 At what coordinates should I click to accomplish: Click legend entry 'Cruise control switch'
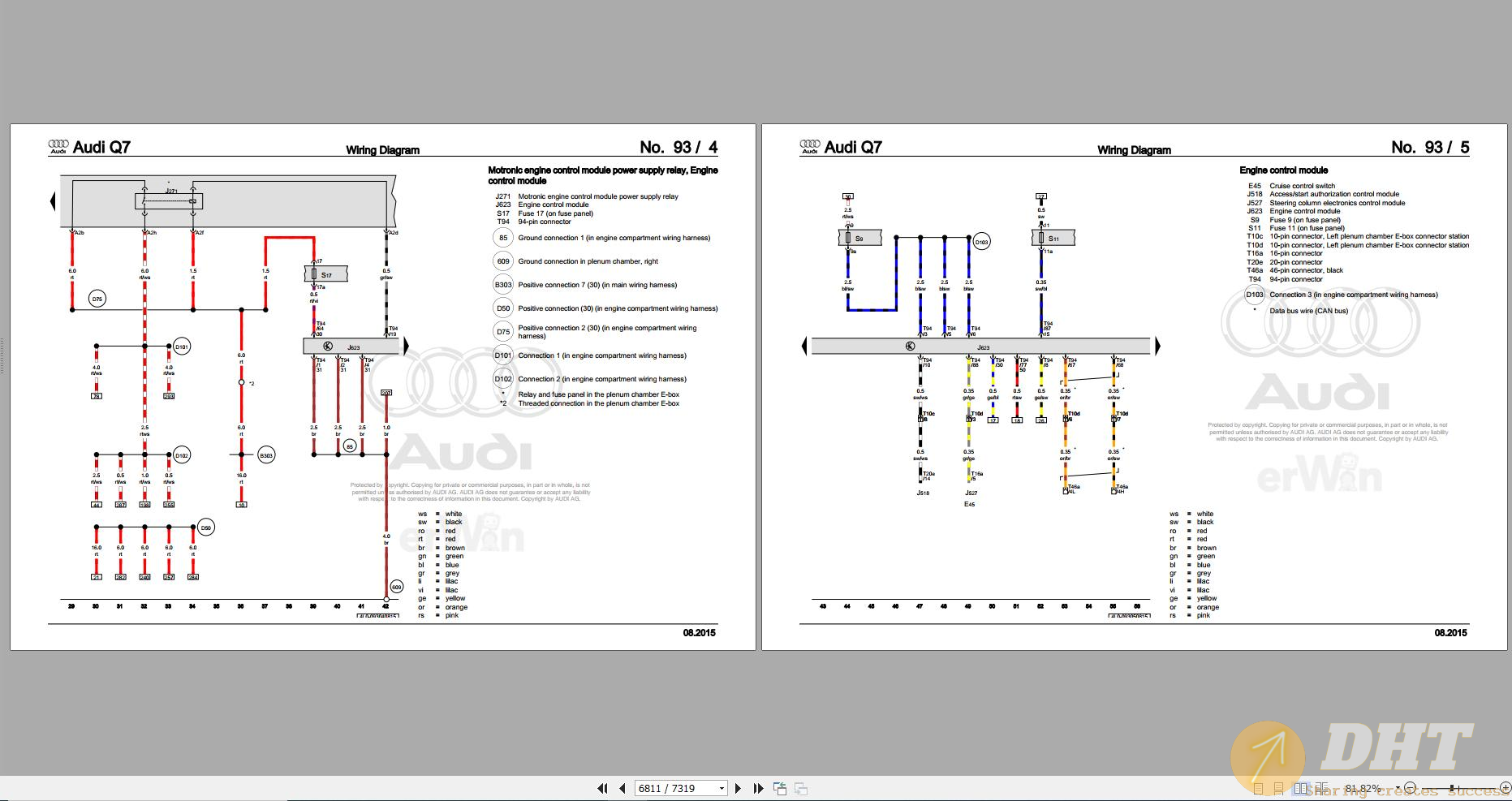[x=1302, y=186]
